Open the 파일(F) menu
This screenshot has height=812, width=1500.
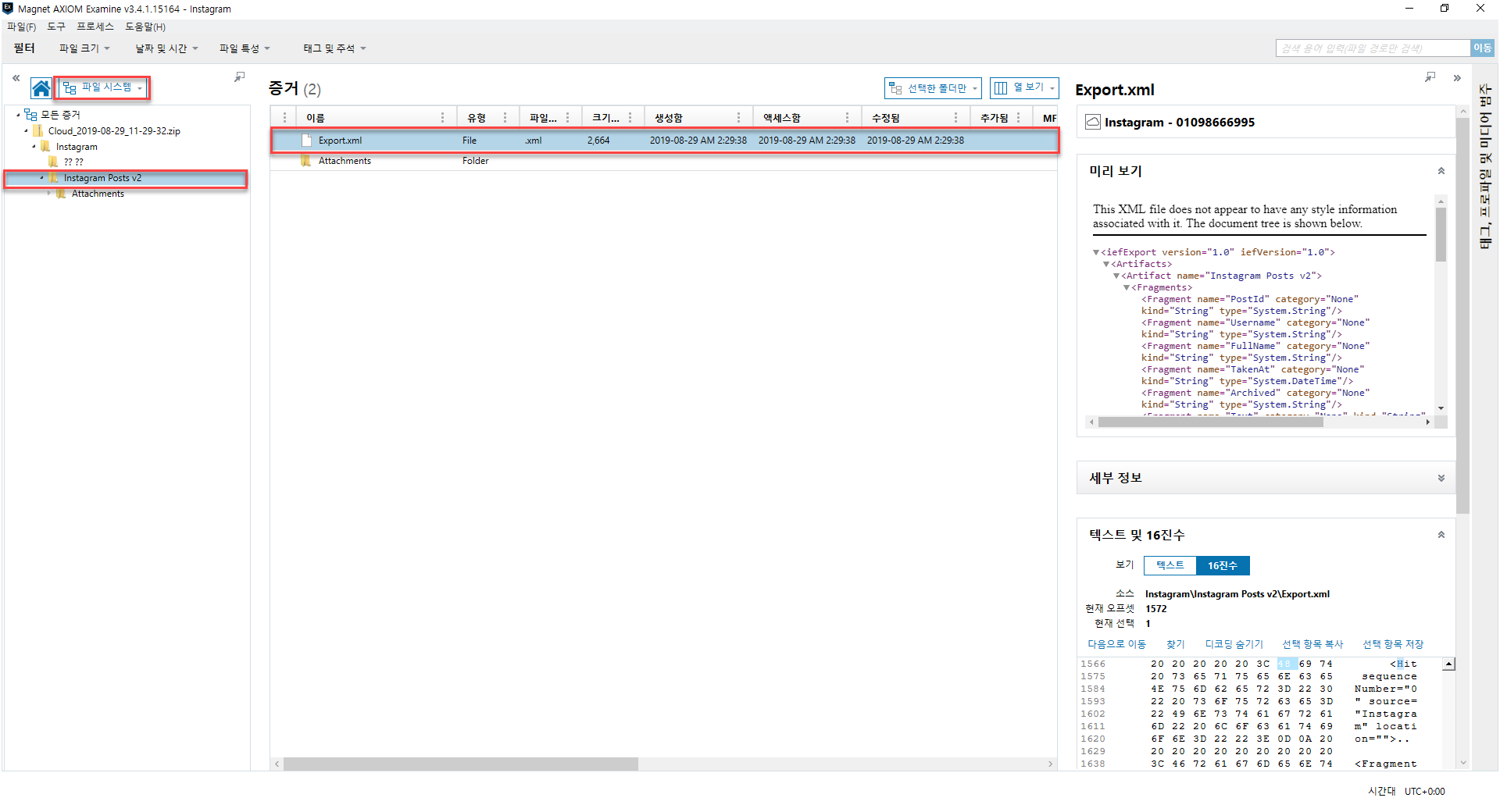coord(21,27)
